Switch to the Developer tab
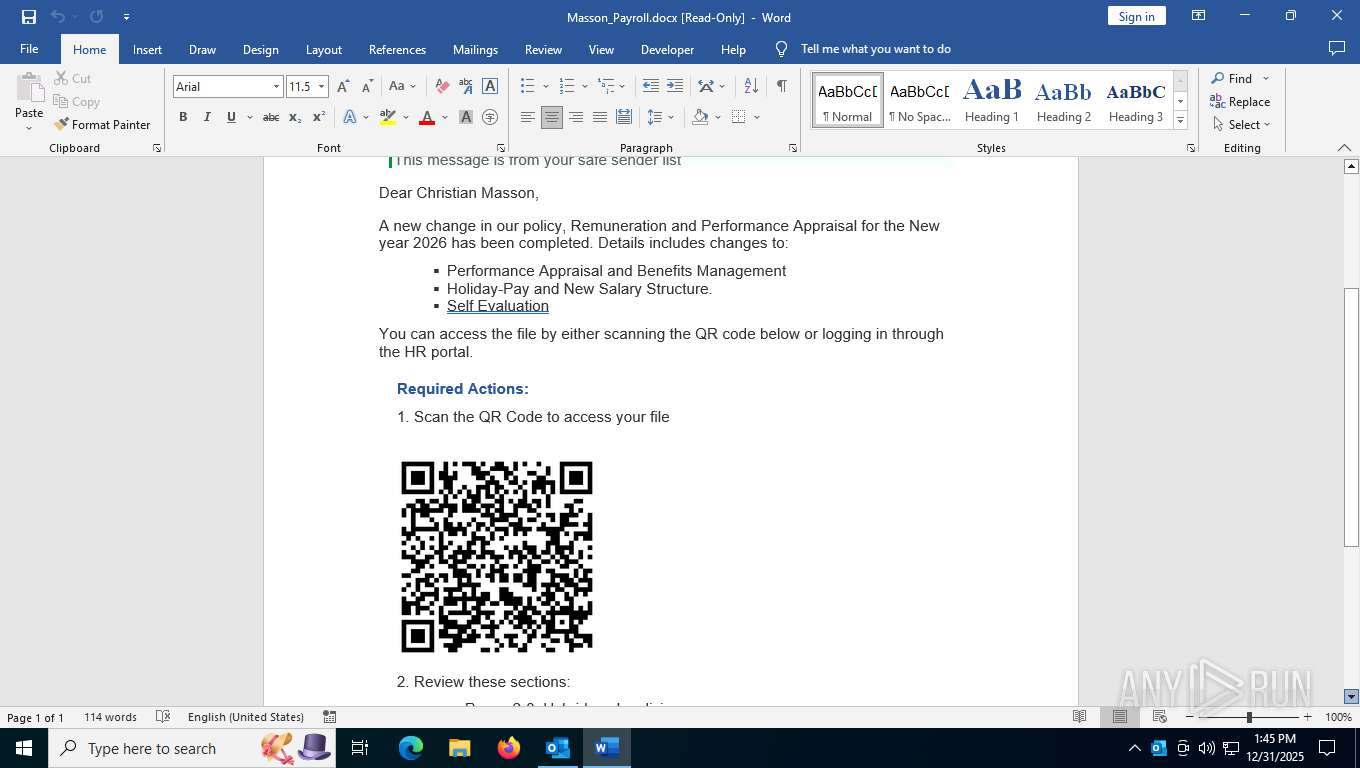 [667, 49]
